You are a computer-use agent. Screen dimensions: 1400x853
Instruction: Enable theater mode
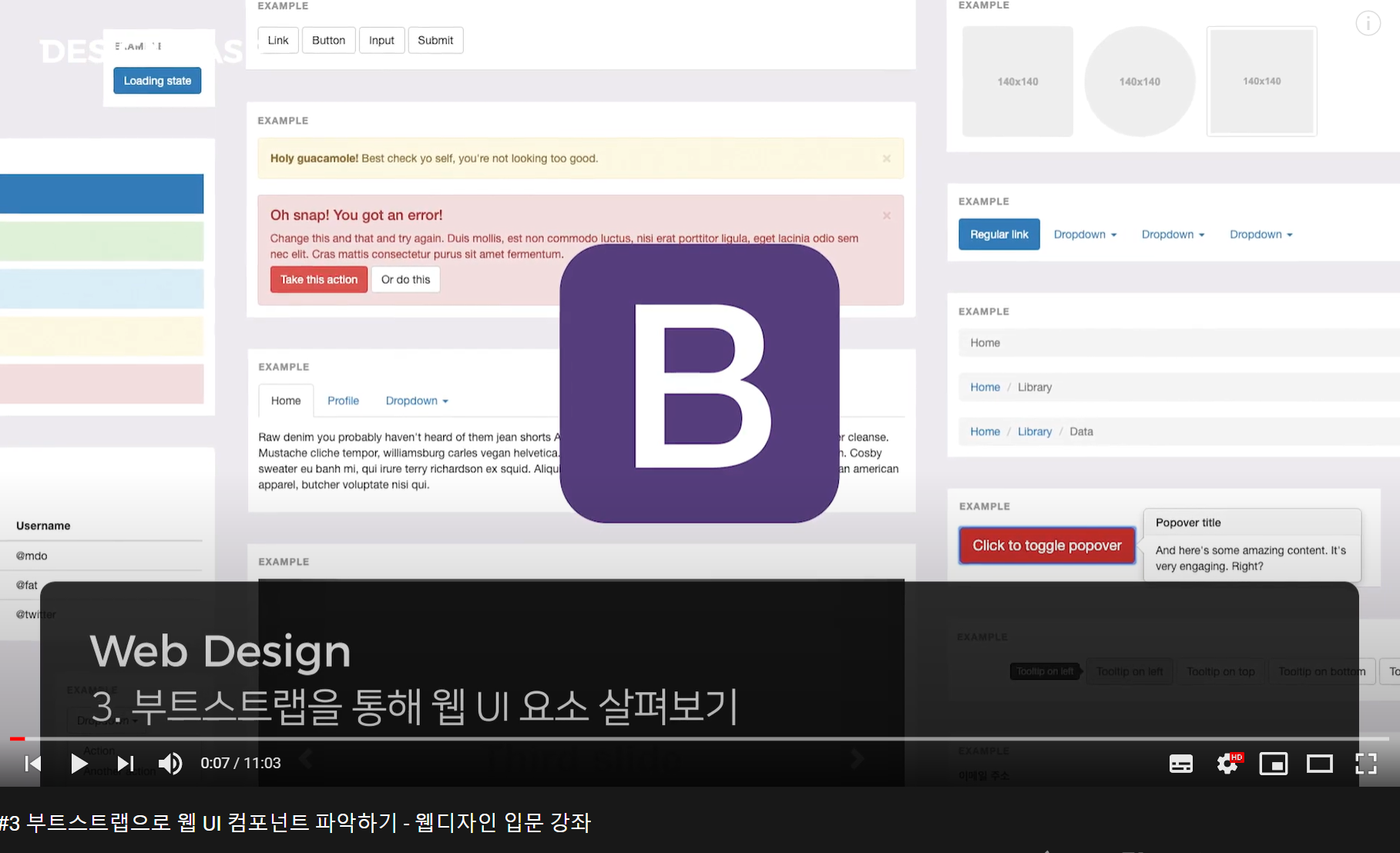[x=1320, y=764]
